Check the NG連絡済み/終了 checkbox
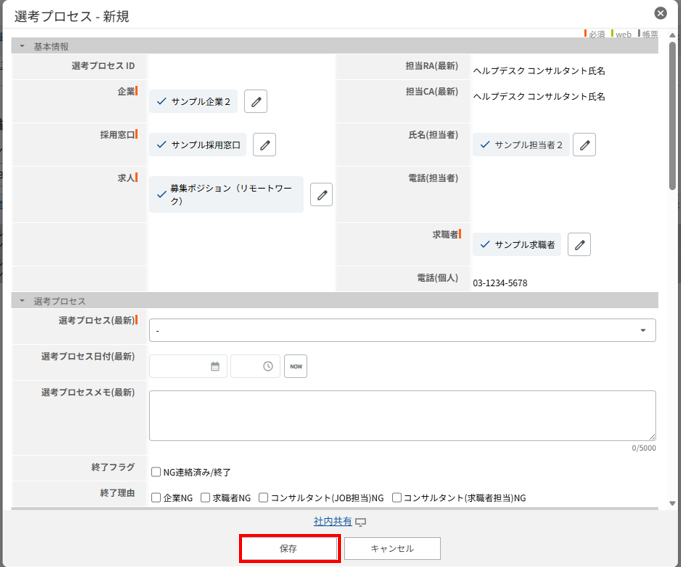681x567 pixels. point(156,472)
